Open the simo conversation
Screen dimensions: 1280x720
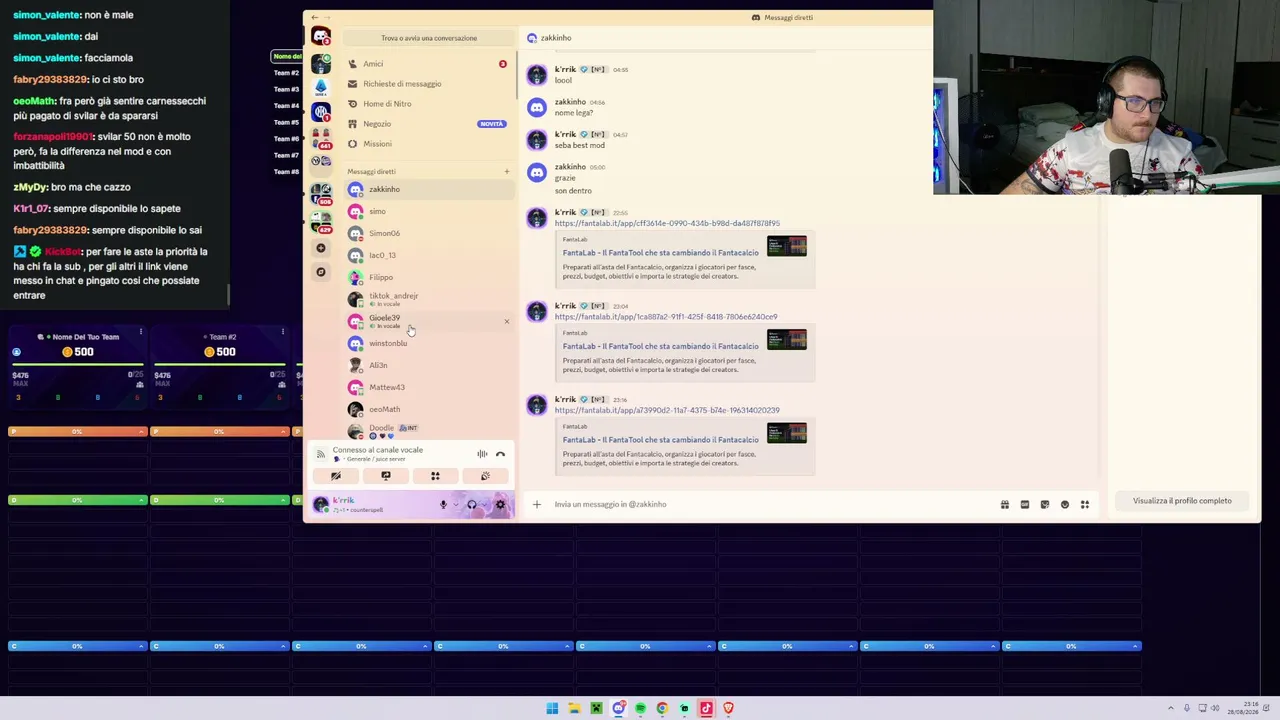[428, 211]
